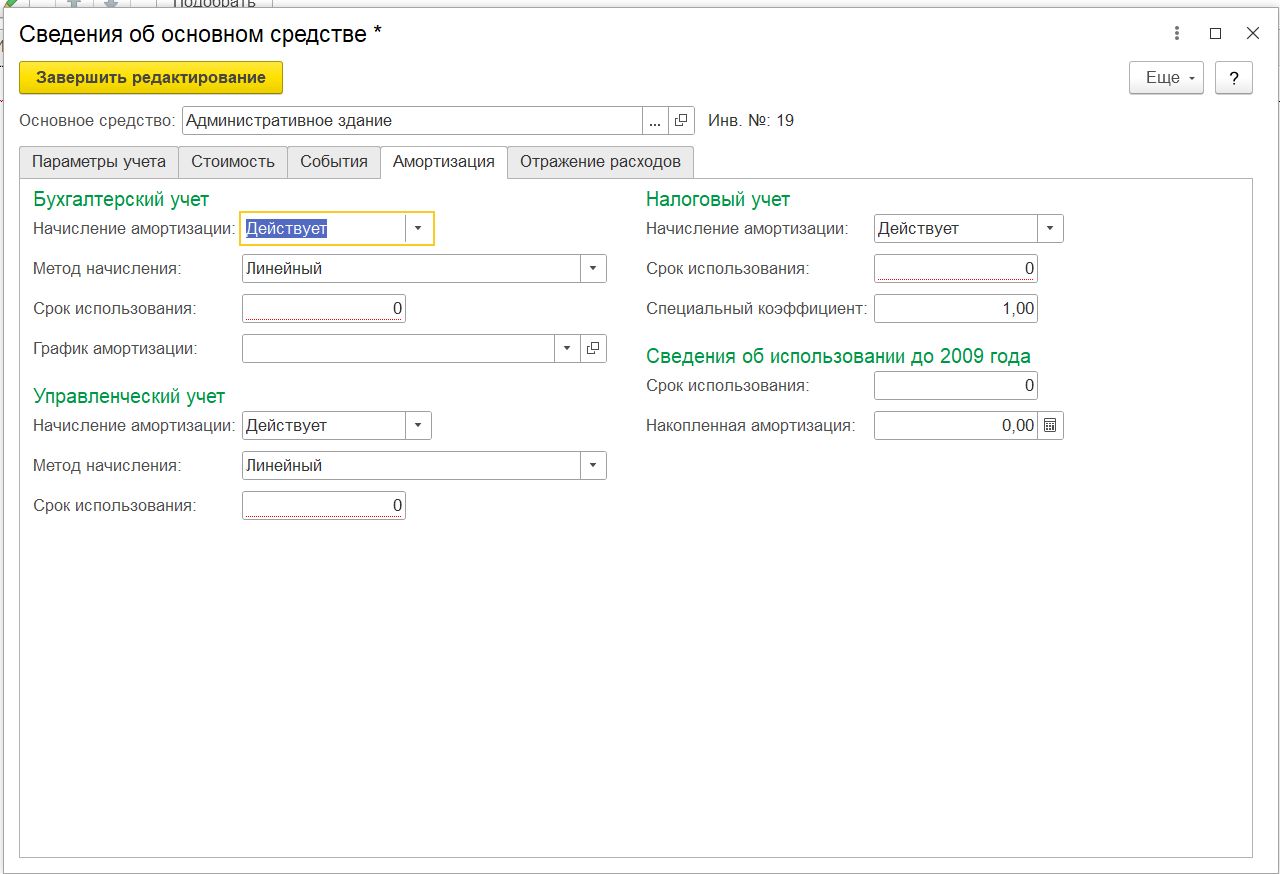Click ellipsis selector for Основное средство
Screen dimensions: 1280x874
[655, 121]
